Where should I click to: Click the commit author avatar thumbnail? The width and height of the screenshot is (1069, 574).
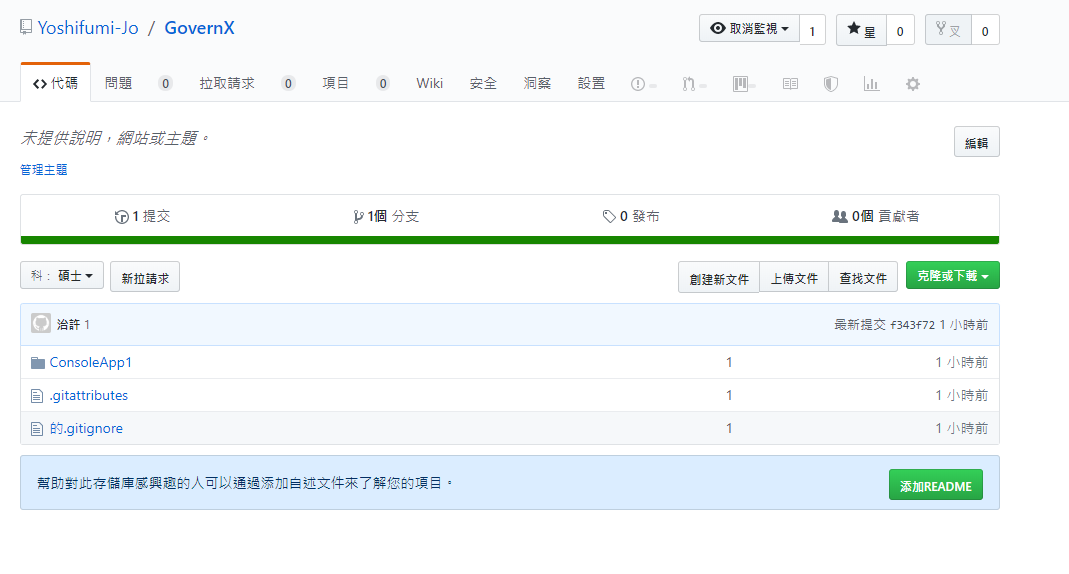[41, 323]
